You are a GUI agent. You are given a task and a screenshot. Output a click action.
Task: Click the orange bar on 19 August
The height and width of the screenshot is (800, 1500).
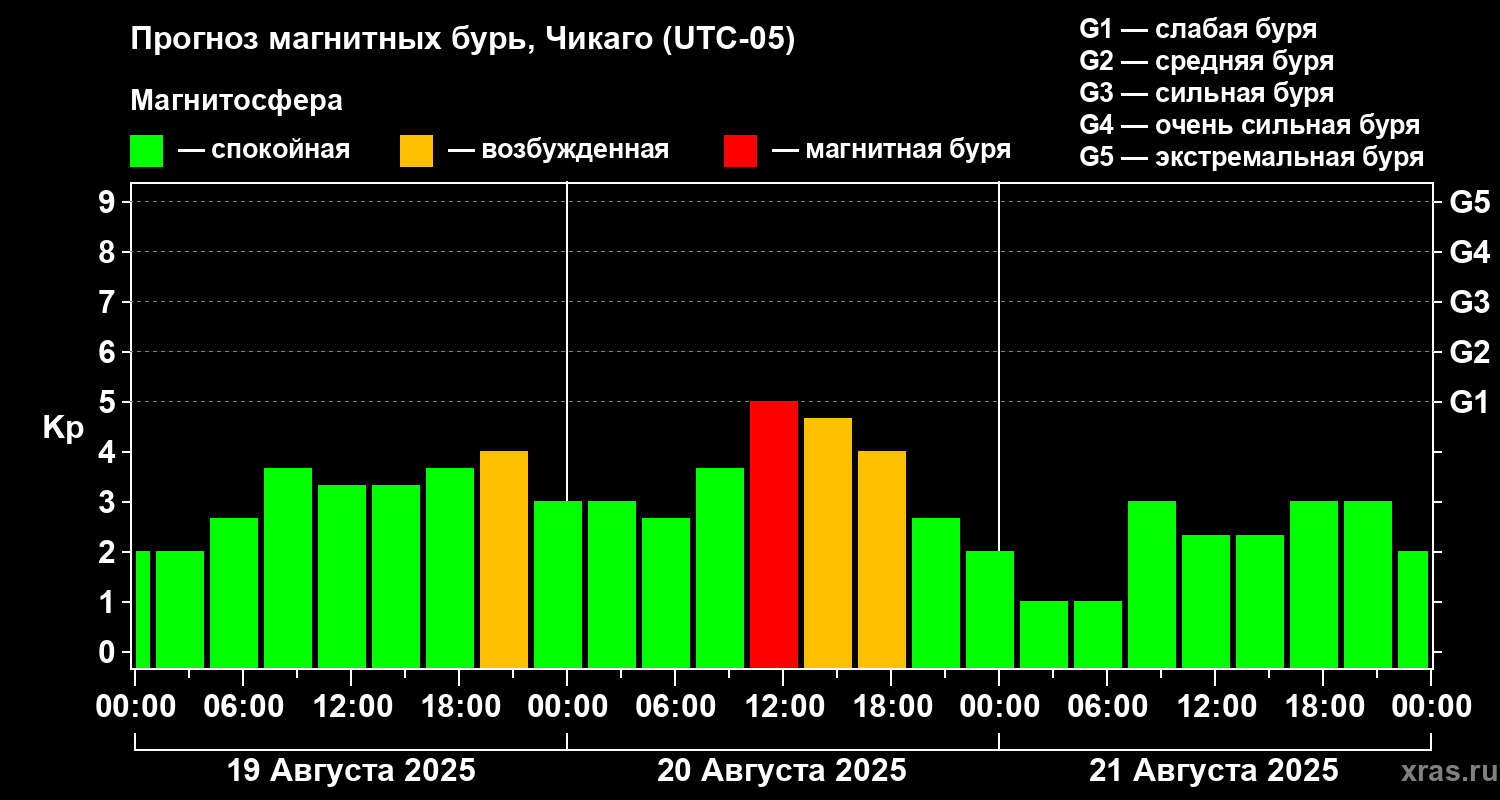click(504, 559)
